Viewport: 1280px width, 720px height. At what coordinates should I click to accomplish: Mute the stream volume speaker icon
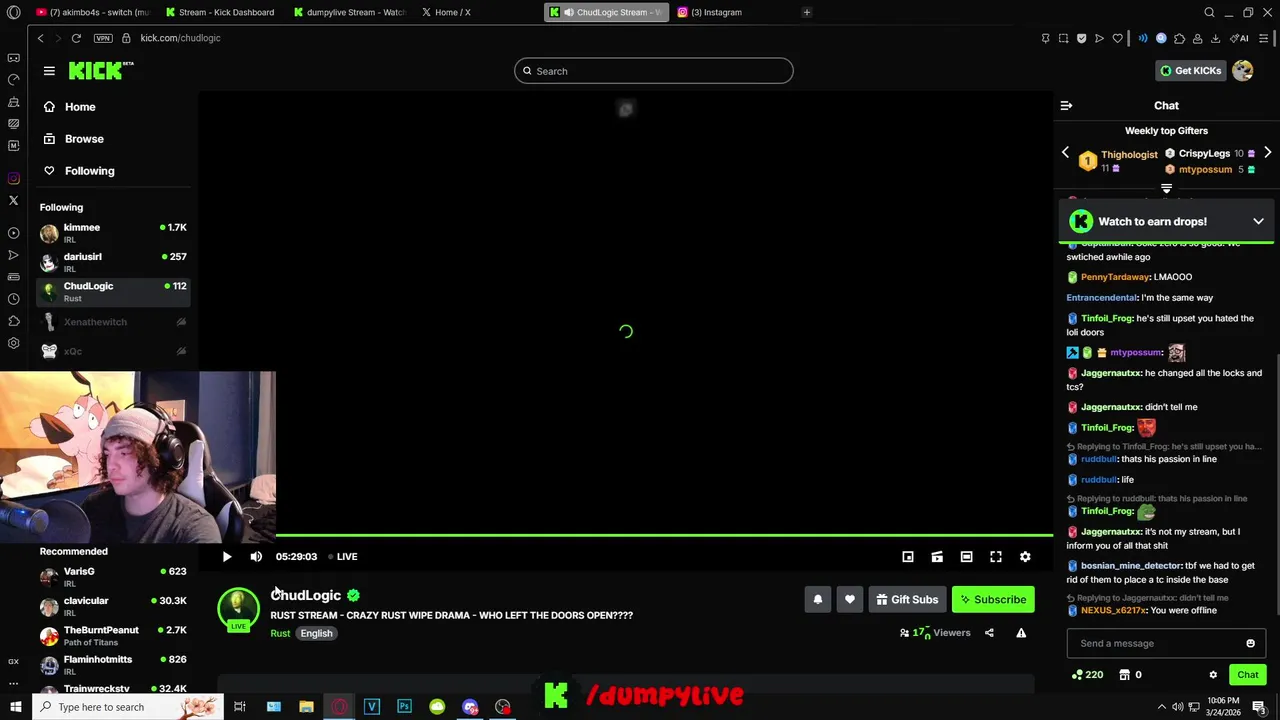pos(256,557)
